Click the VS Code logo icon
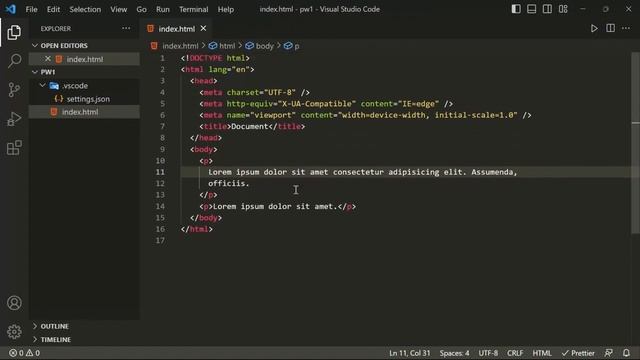This screenshot has width=640, height=360. pos(10,9)
